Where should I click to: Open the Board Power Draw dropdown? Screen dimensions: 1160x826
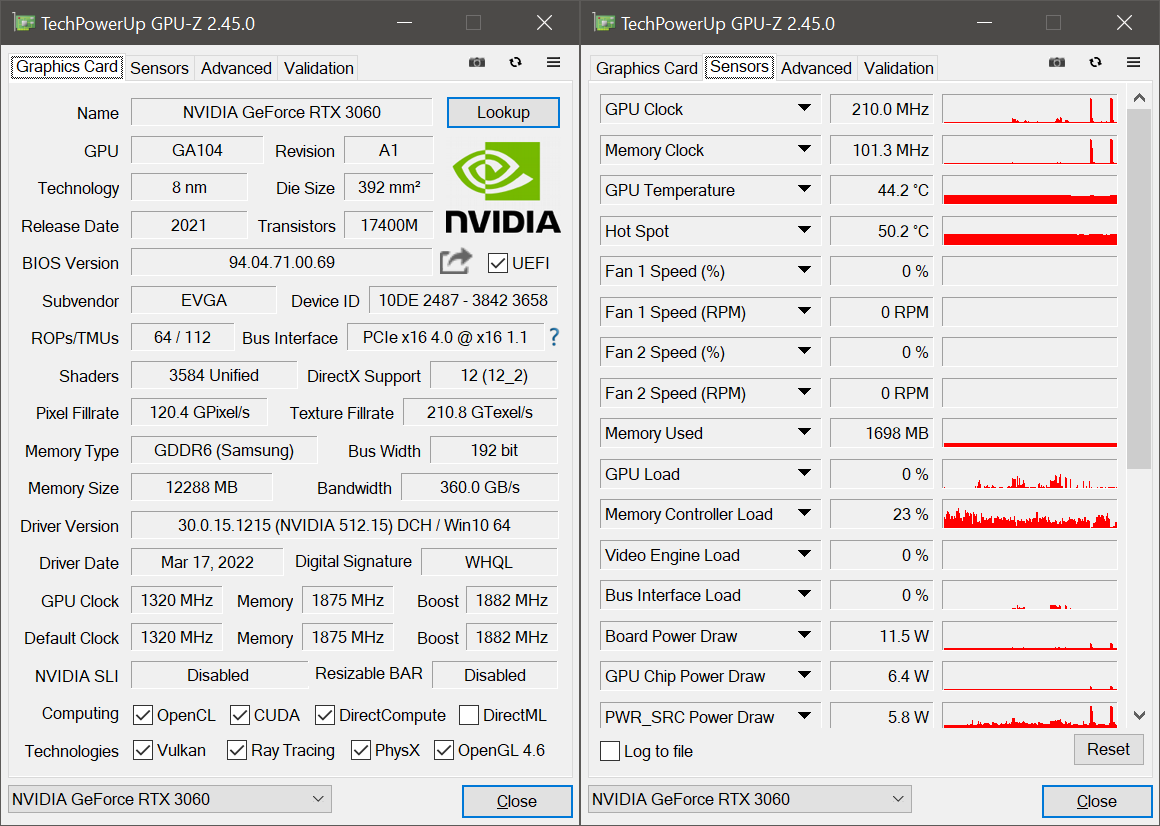pyautogui.click(x=804, y=635)
